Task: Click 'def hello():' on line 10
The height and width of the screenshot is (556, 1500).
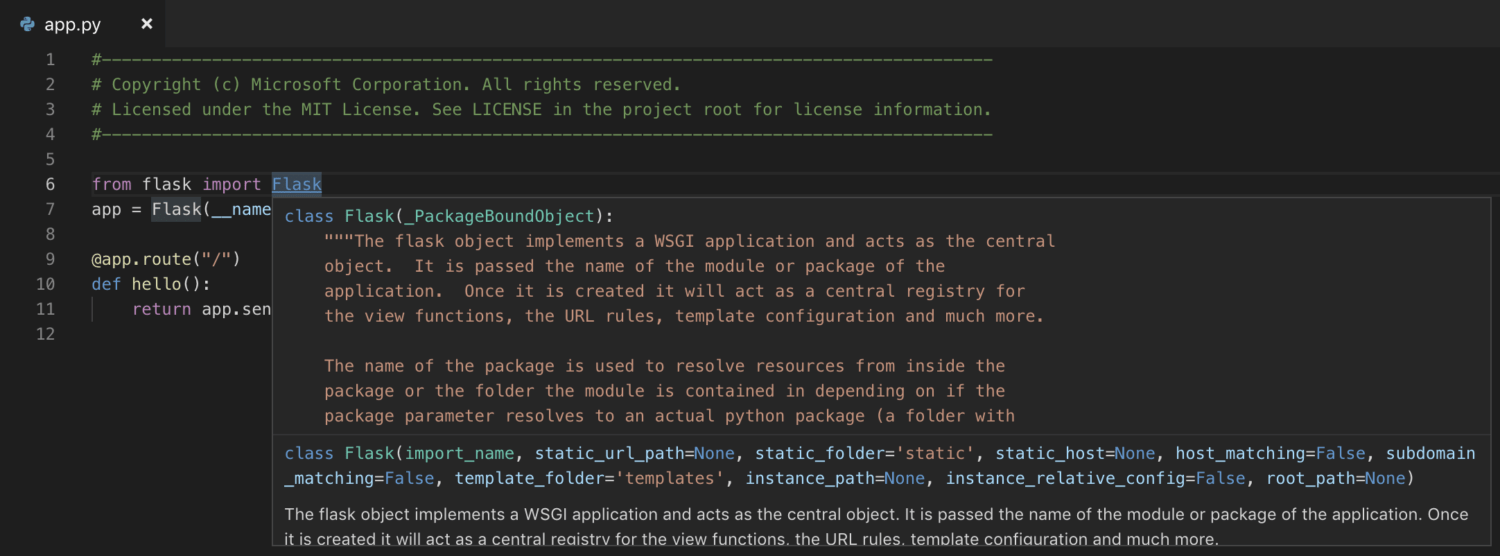Action: (151, 284)
